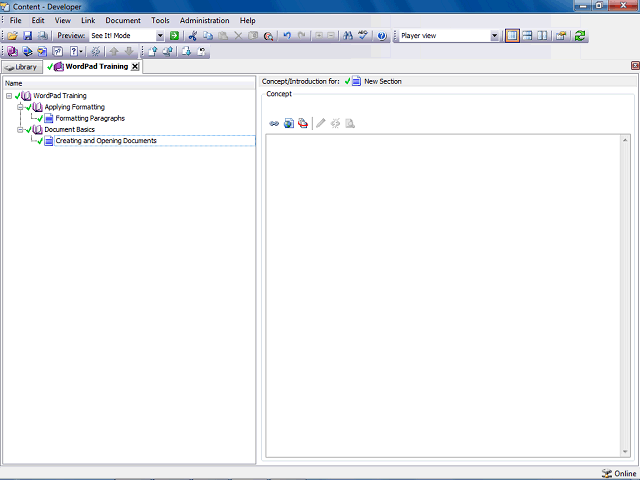Click the check in document icon with up arrow

point(153,51)
